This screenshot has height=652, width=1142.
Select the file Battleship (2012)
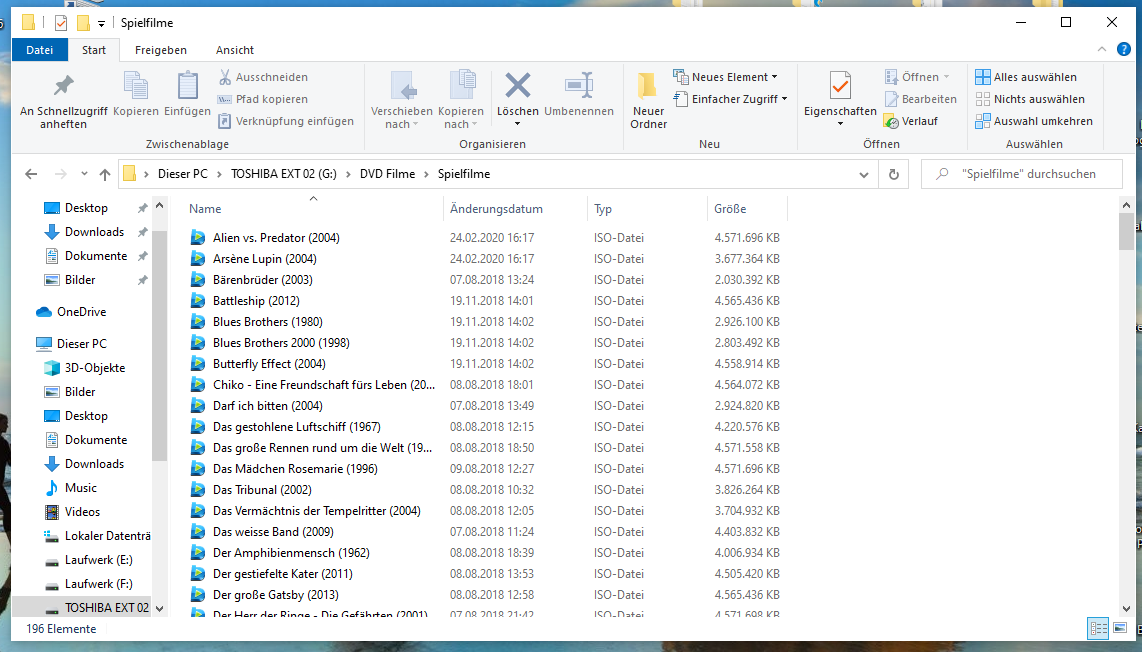256,301
